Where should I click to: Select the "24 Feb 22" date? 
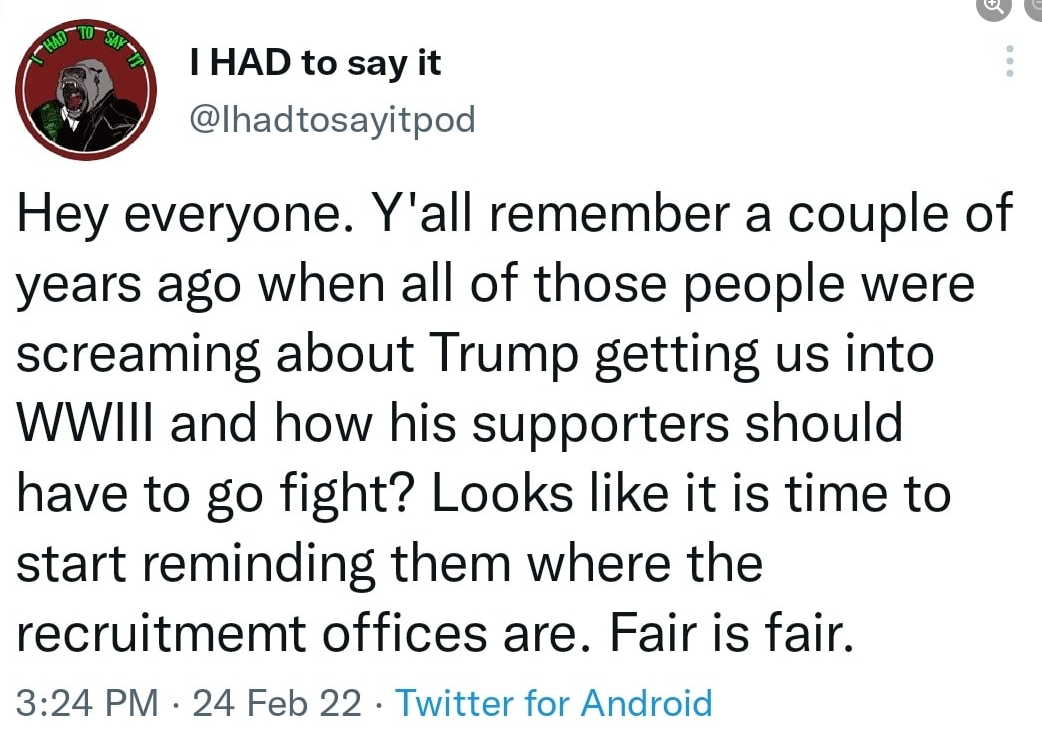click(x=277, y=703)
